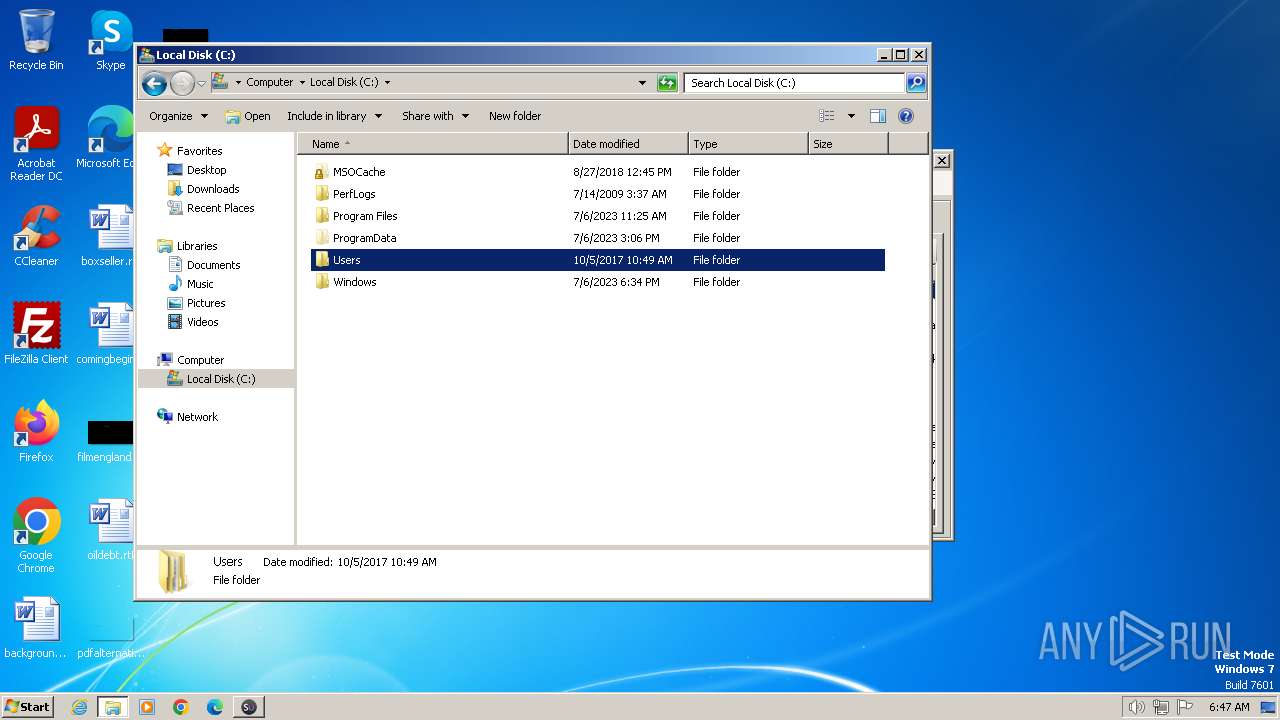
Task: Click Windows Explorer taskbar button
Action: 113,707
